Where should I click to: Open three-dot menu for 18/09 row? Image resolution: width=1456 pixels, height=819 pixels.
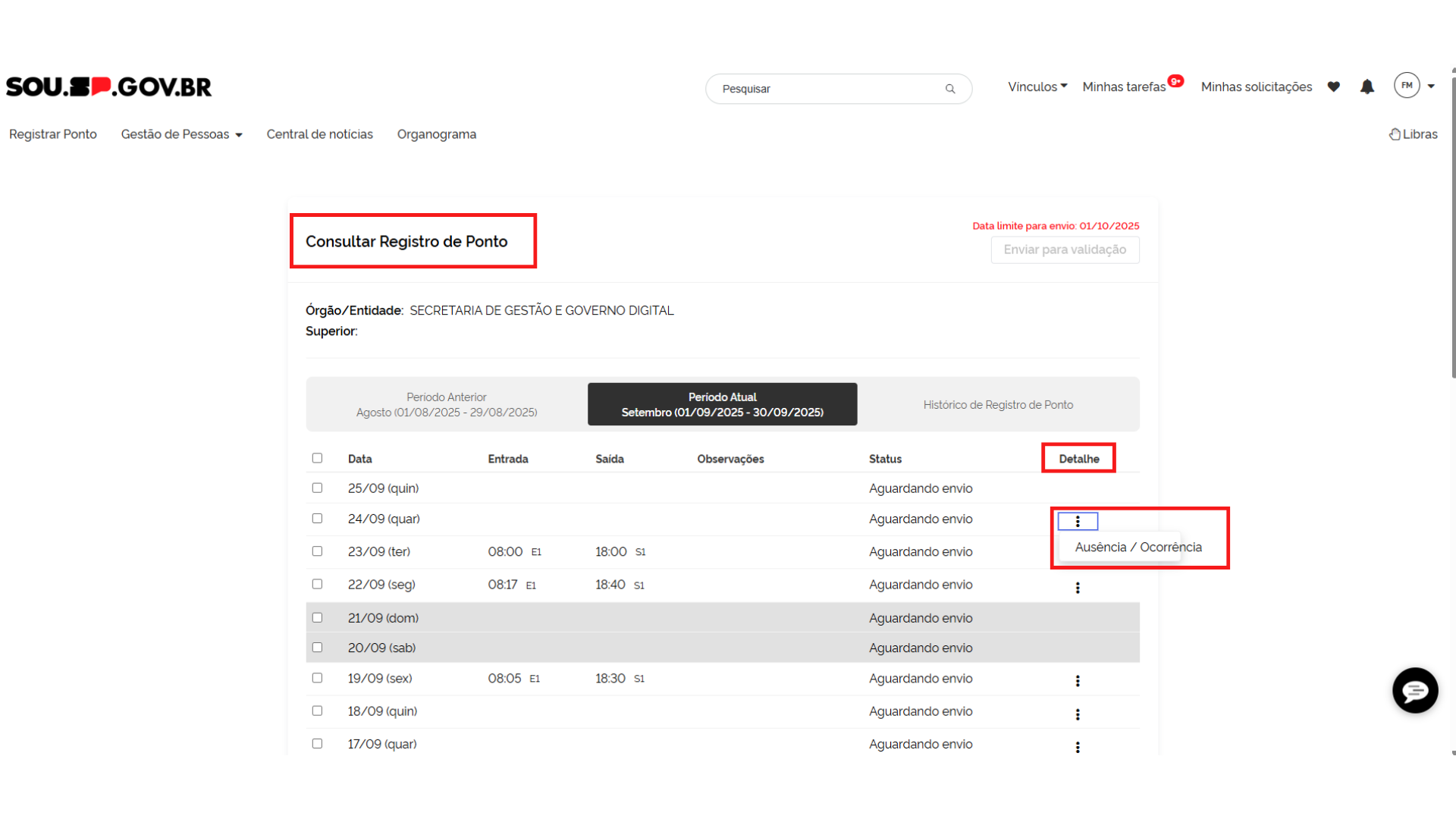1078,714
